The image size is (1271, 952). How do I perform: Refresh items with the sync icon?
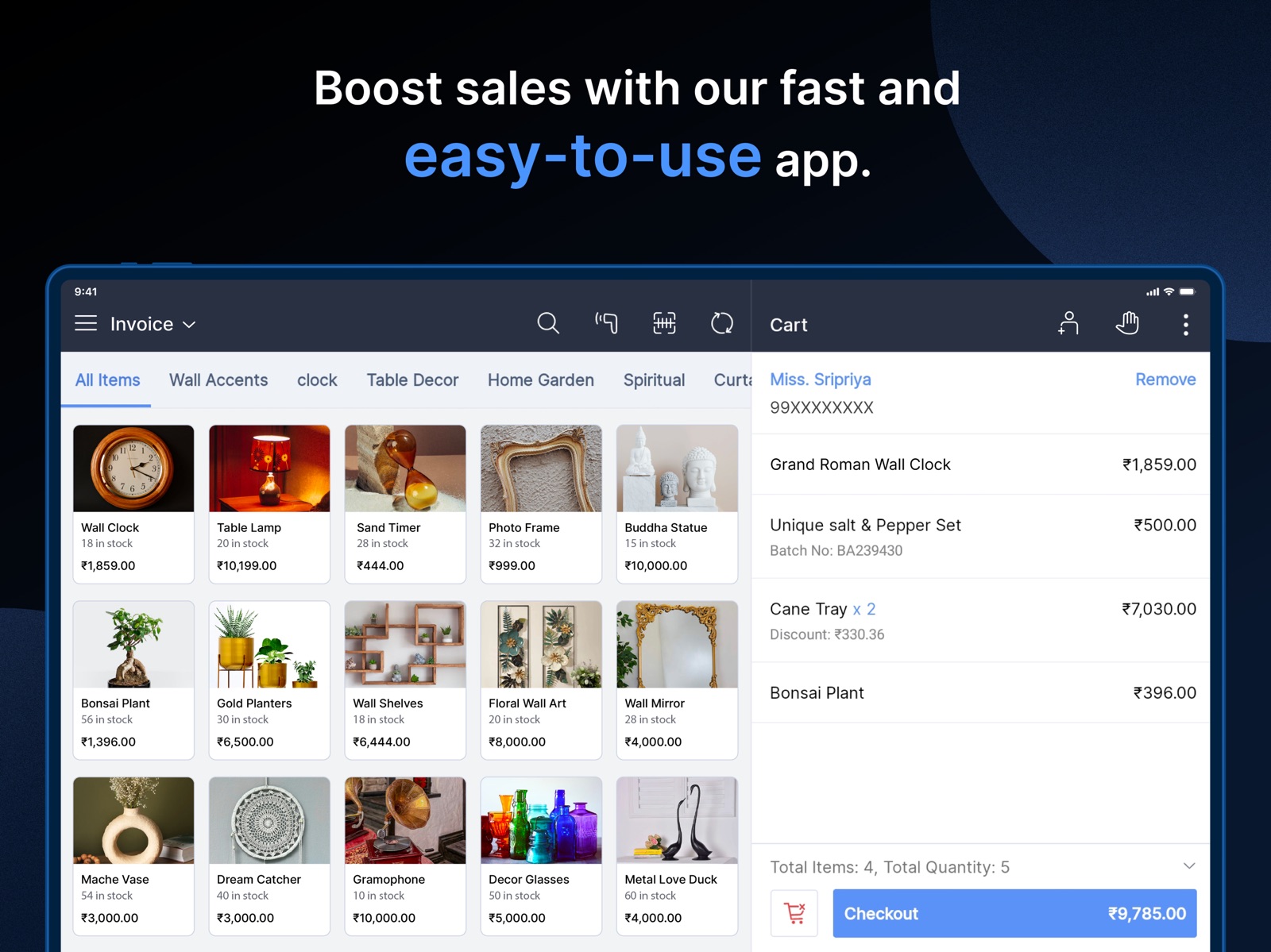coord(722,323)
